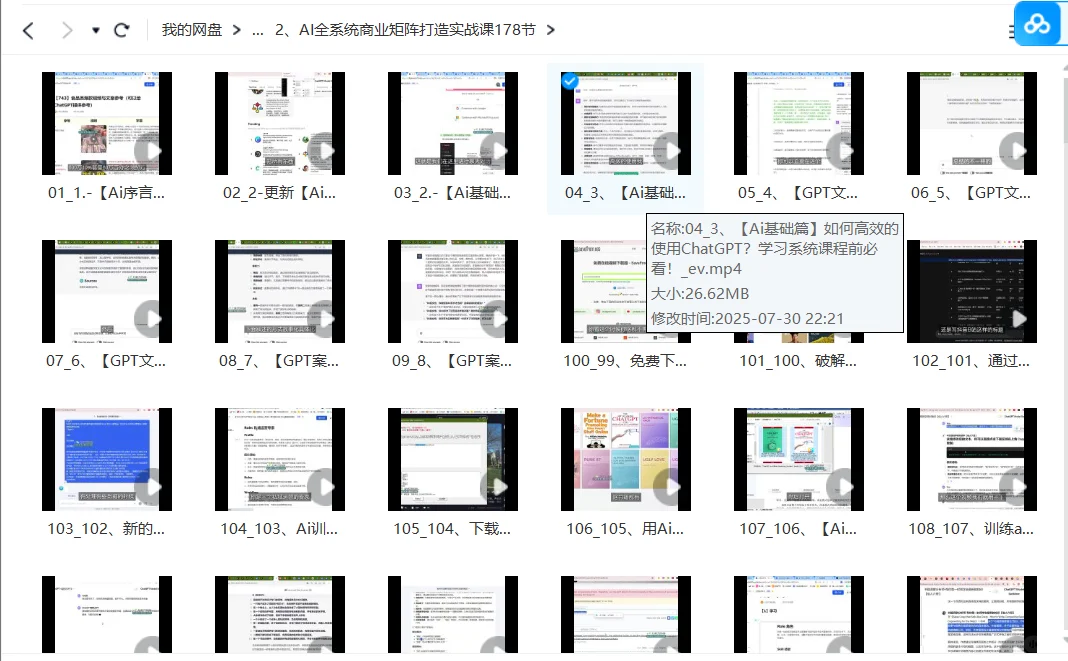Select the file name 03_2.-【Ai基础...
The height and width of the screenshot is (661, 1068).
(453, 193)
